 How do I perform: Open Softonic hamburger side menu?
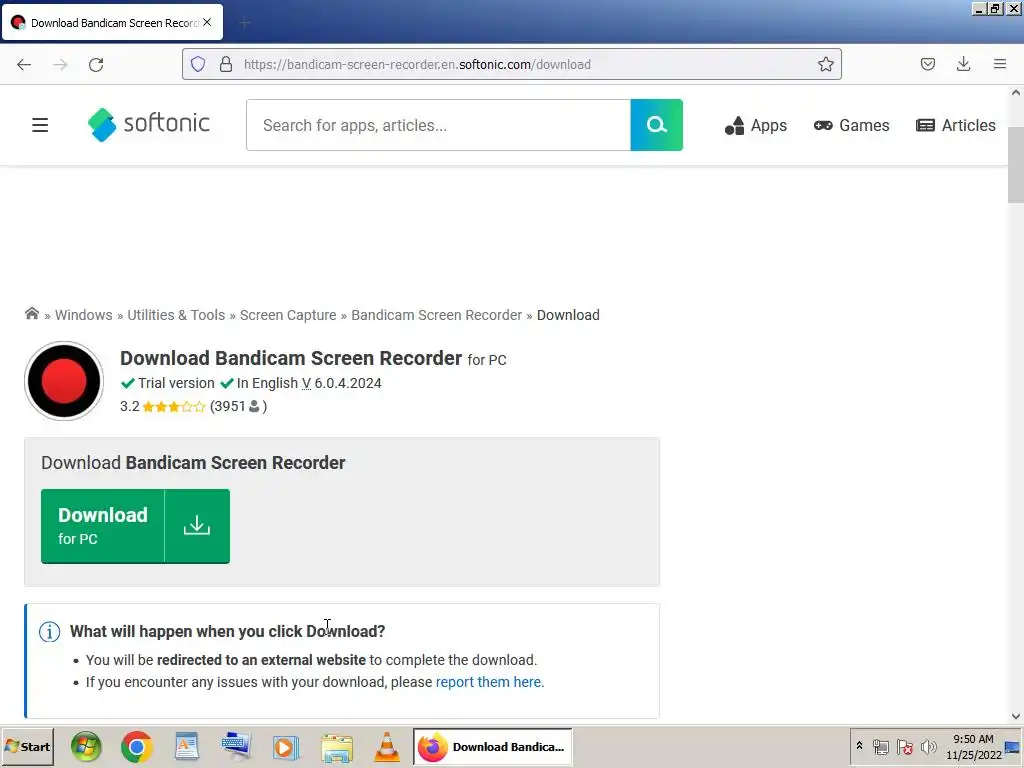[40, 125]
